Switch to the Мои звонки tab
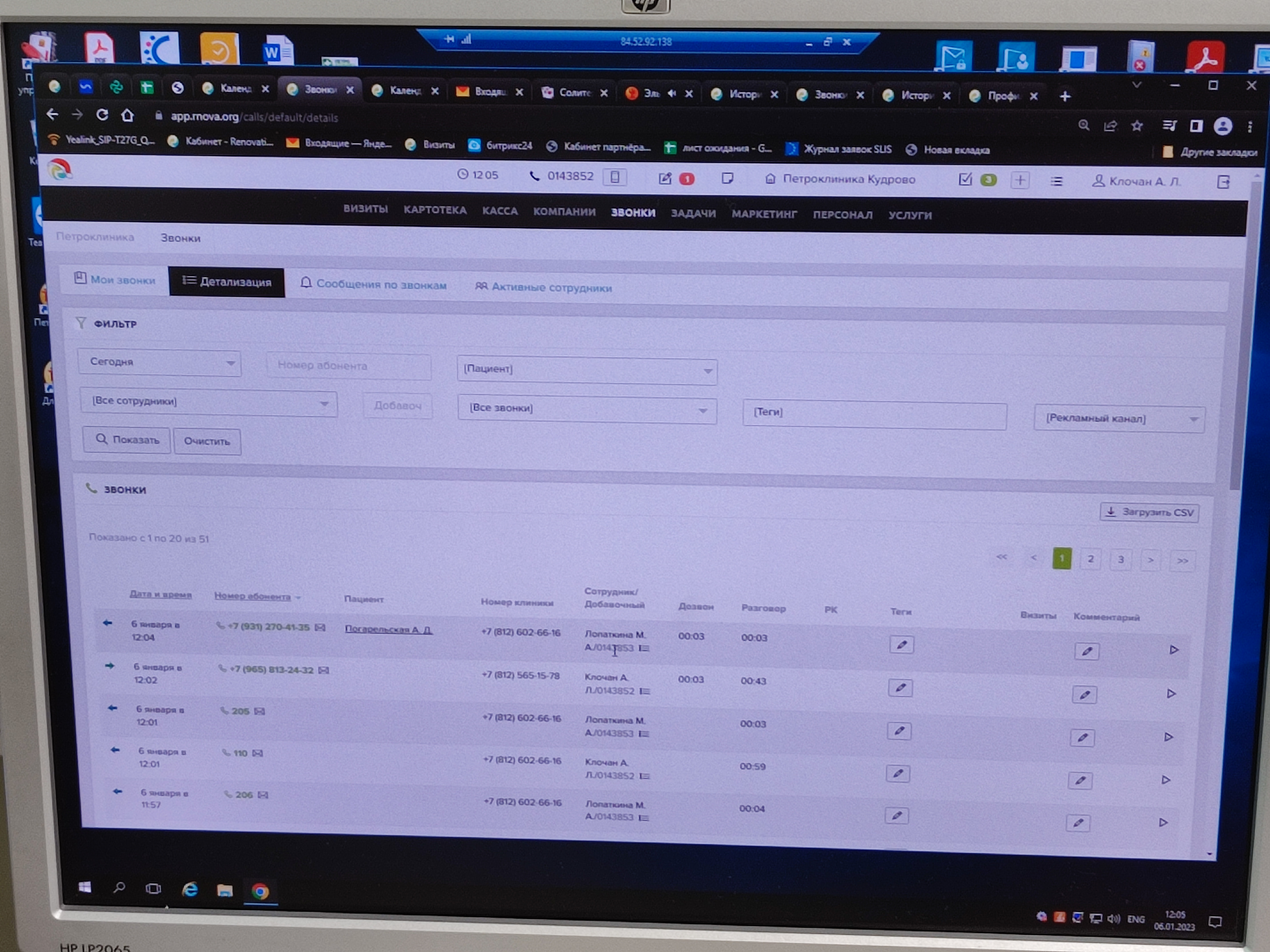The height and width of the screenshot is (952, 1270). pyautogui.click(x=115, y=280)
